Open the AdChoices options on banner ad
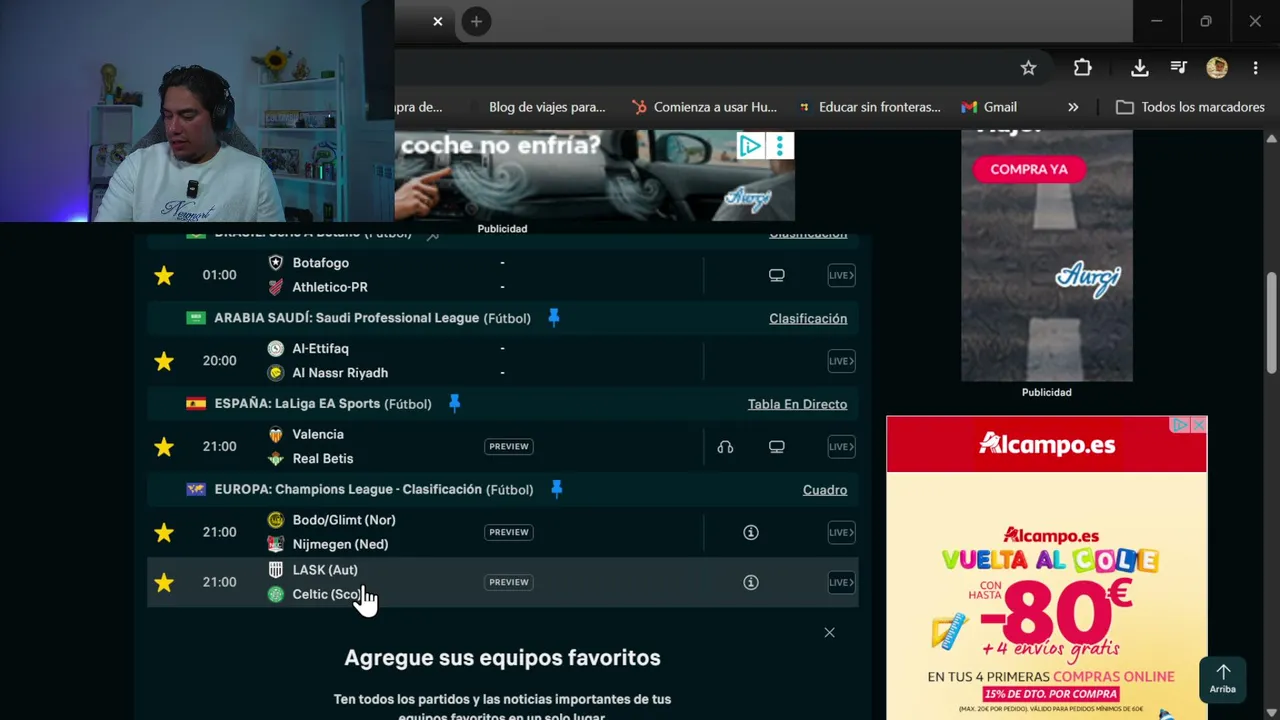This screenshot has height=720, width=1280. click(x=780, y=146)
